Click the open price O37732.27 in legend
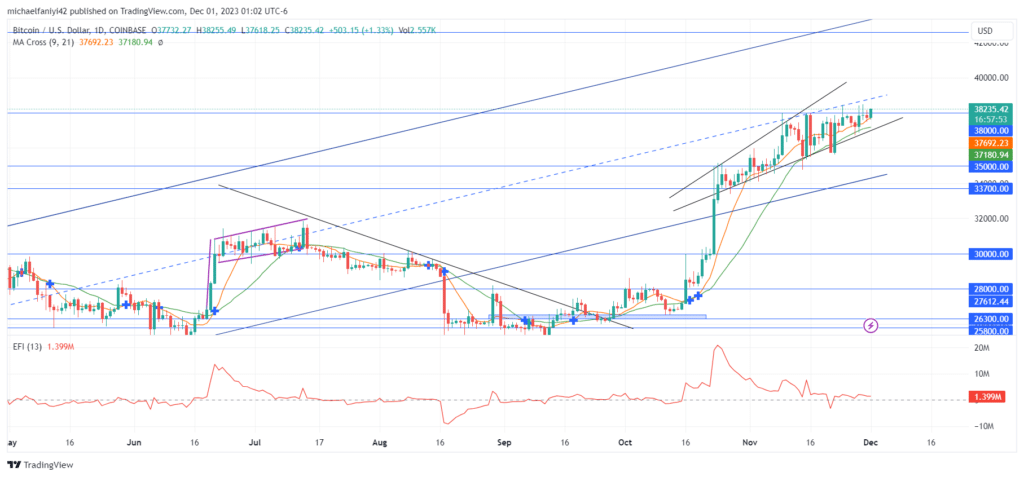This screenshot has height=477, width=1024. point(172,30)
